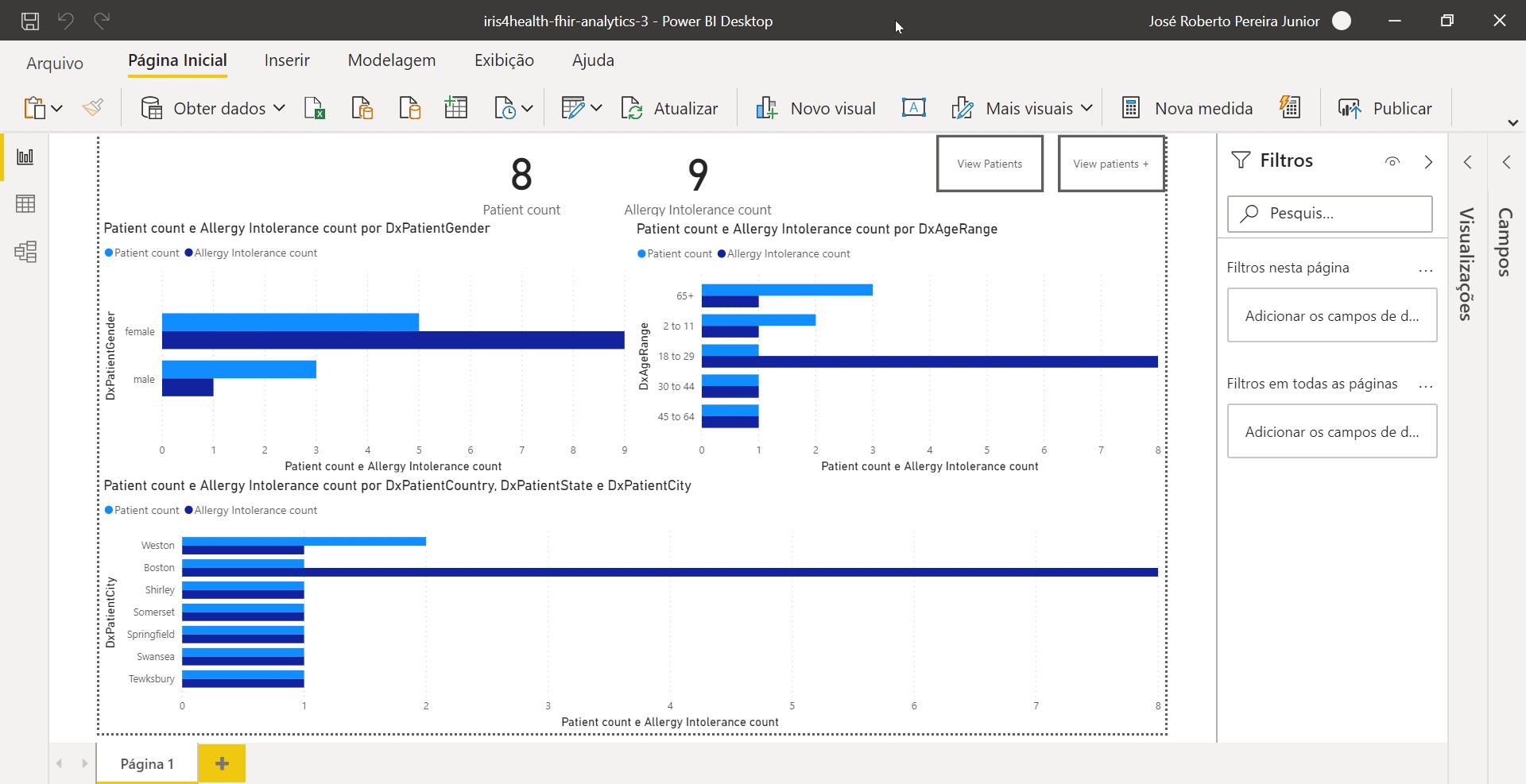This screenshot has height=784, width=1526.
Task: Click the Publicar button
Action: point(1385,108)
